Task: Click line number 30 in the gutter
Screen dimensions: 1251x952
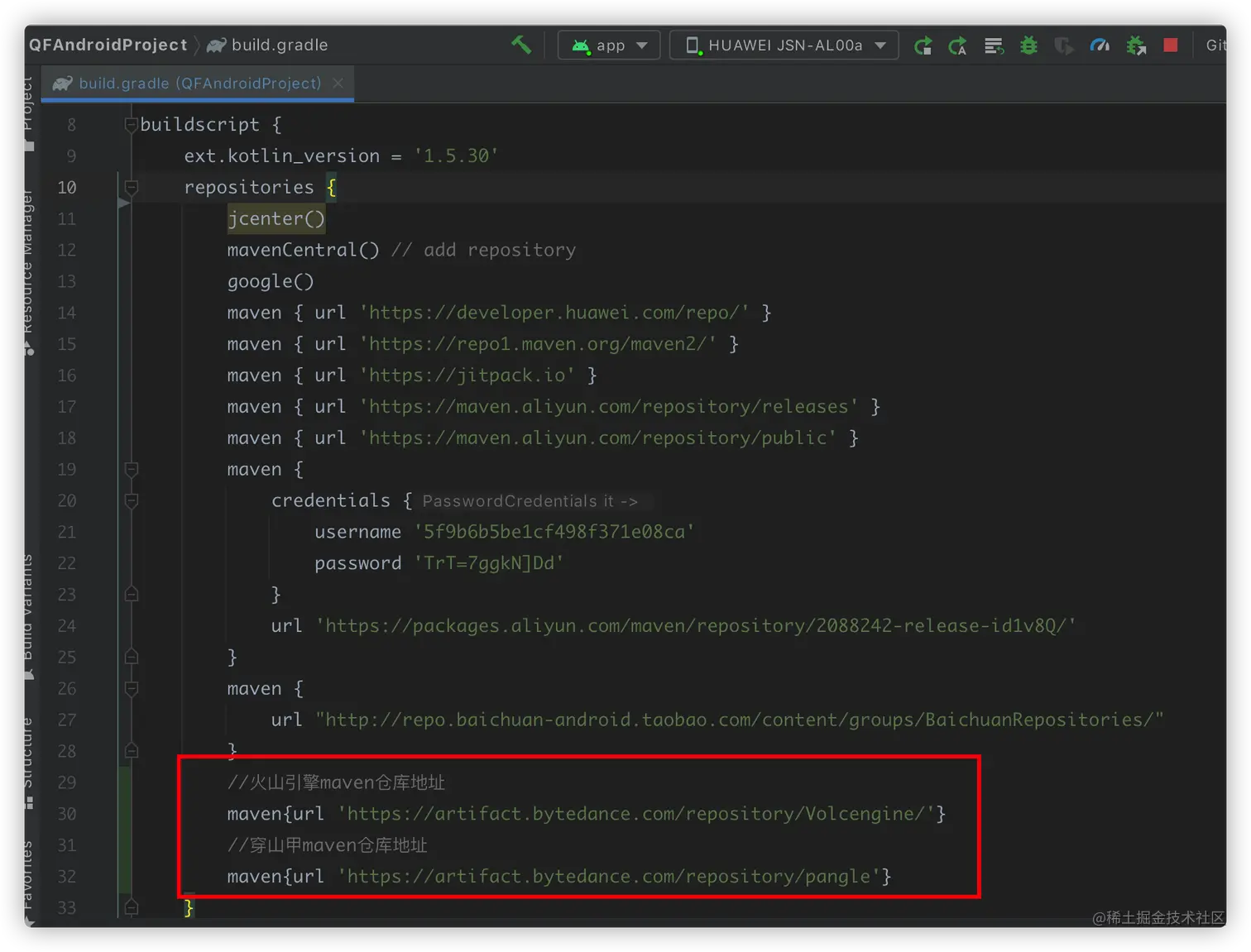Action: tap(67, 814)
